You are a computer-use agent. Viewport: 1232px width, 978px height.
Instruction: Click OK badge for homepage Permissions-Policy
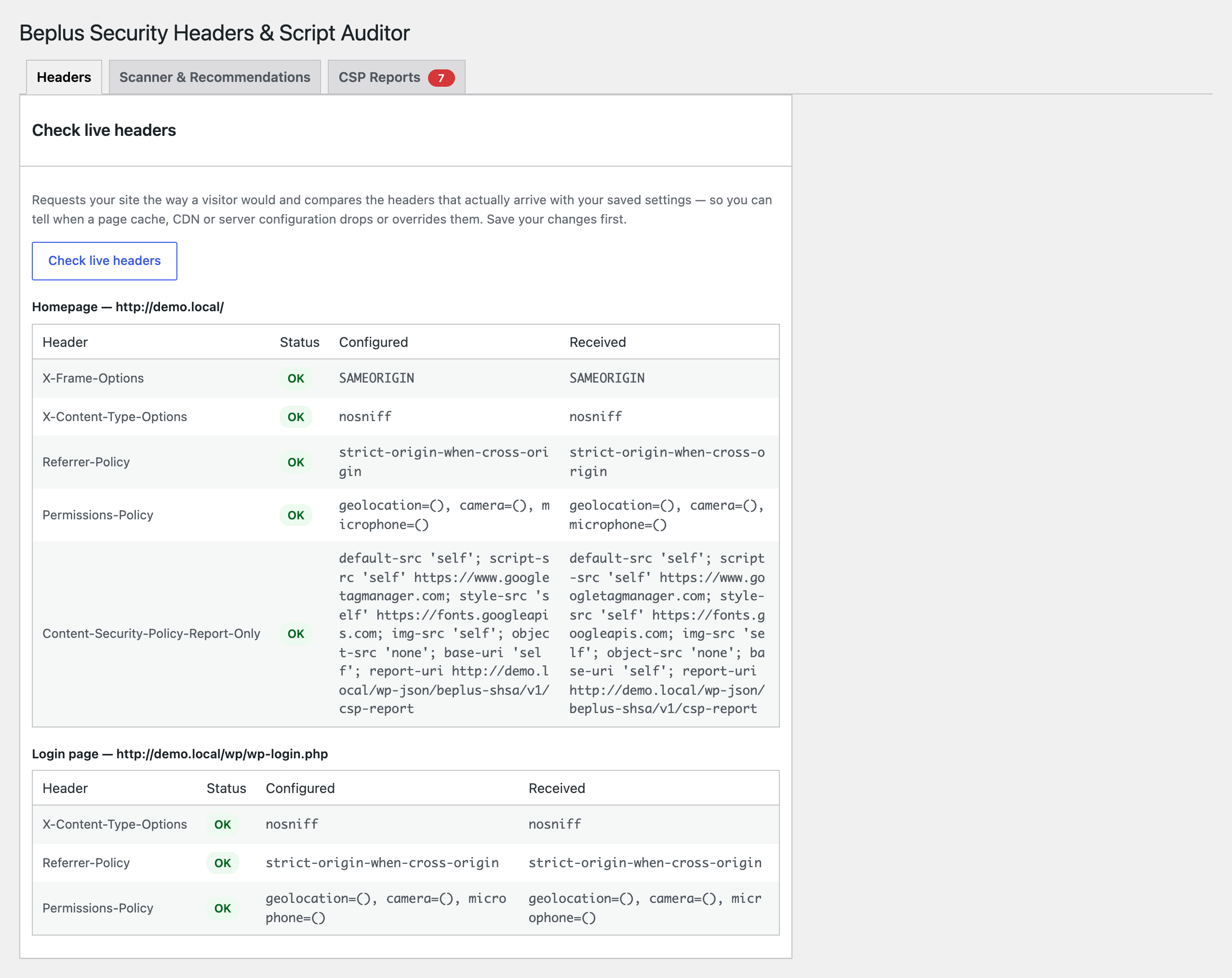[296, 515]
